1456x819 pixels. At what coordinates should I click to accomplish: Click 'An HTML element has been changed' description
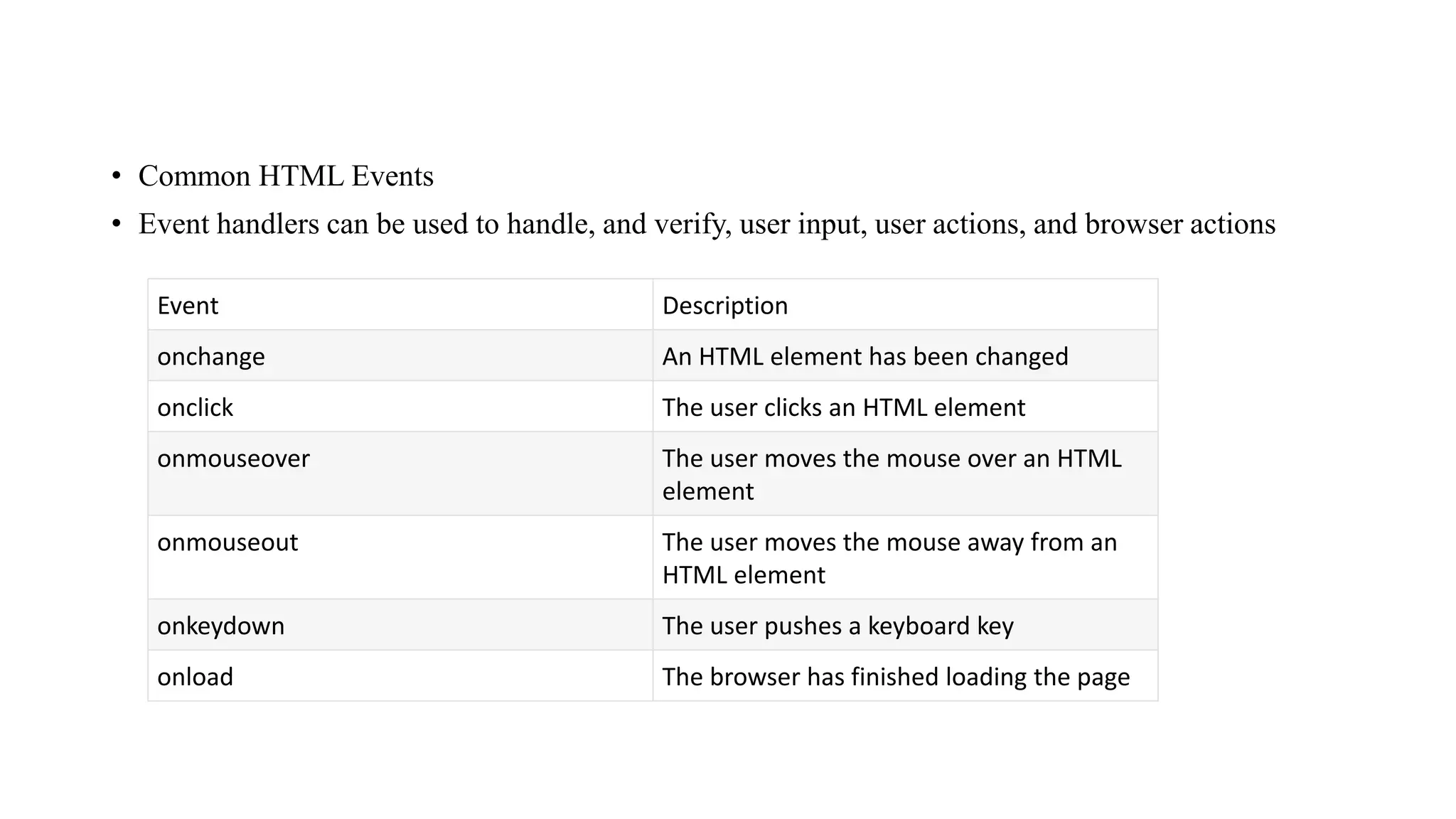pyautogui.click(x=865, y=356)
